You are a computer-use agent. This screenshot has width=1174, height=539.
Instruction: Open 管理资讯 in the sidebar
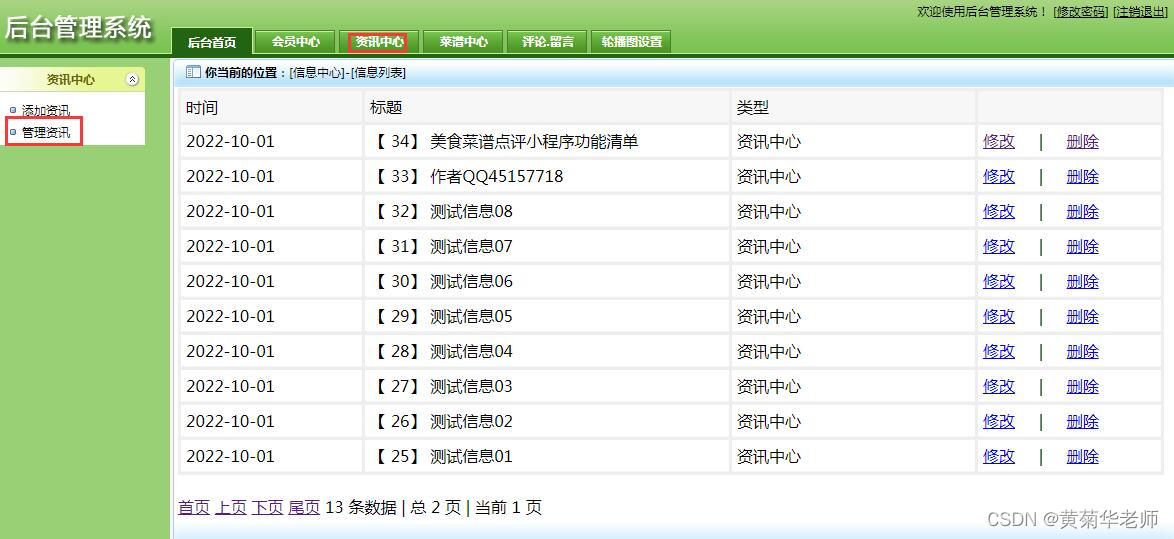[x=46, y=133]
